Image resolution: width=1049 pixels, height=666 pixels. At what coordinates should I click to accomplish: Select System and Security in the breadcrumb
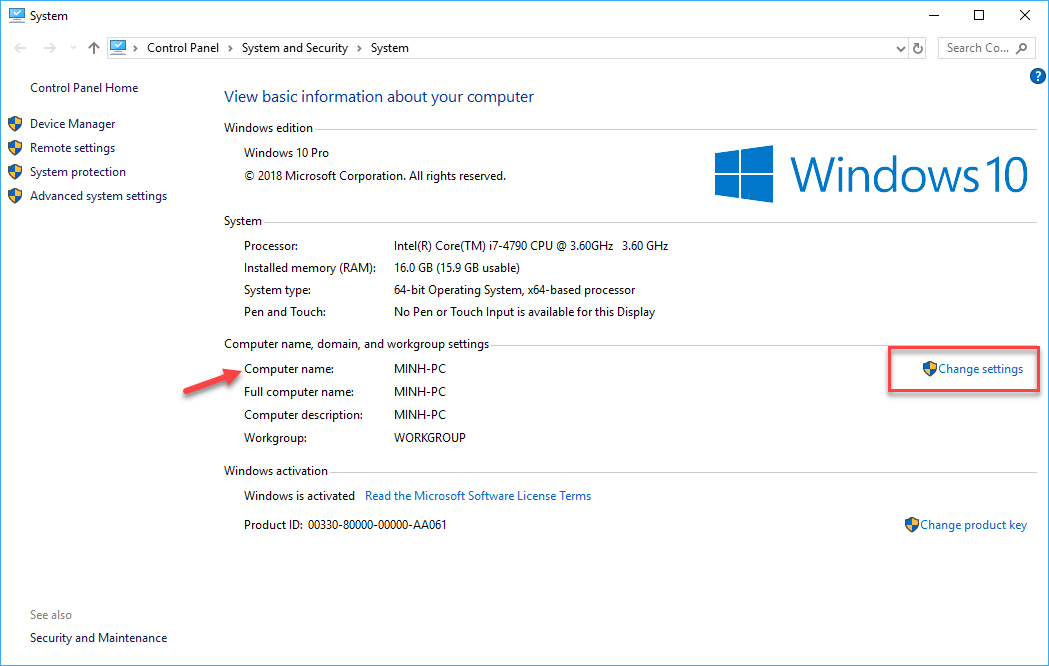coord(294,47)
